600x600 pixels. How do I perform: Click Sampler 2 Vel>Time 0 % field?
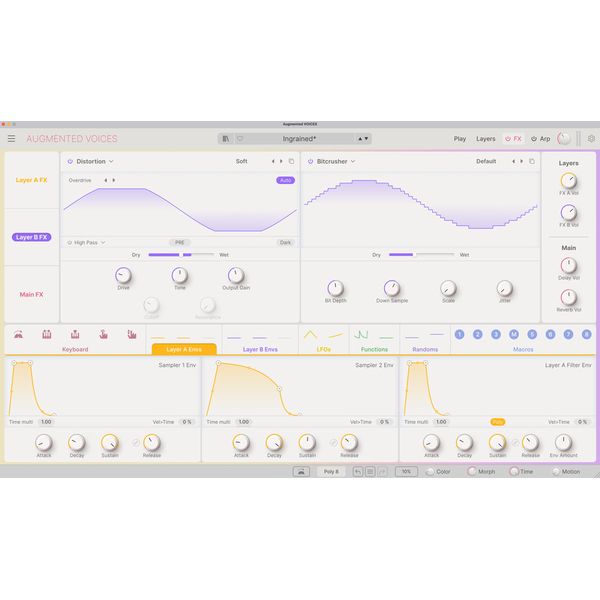[x=384, y=422]
